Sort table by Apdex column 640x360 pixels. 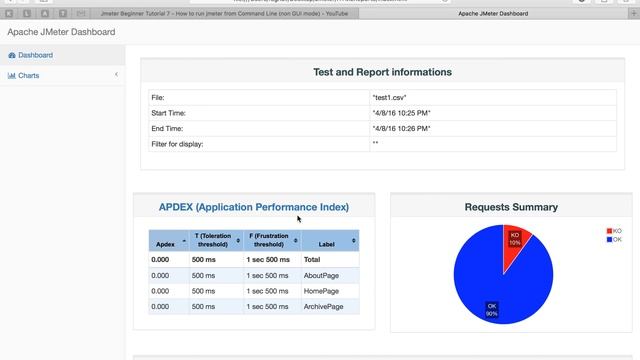[169, 240]
